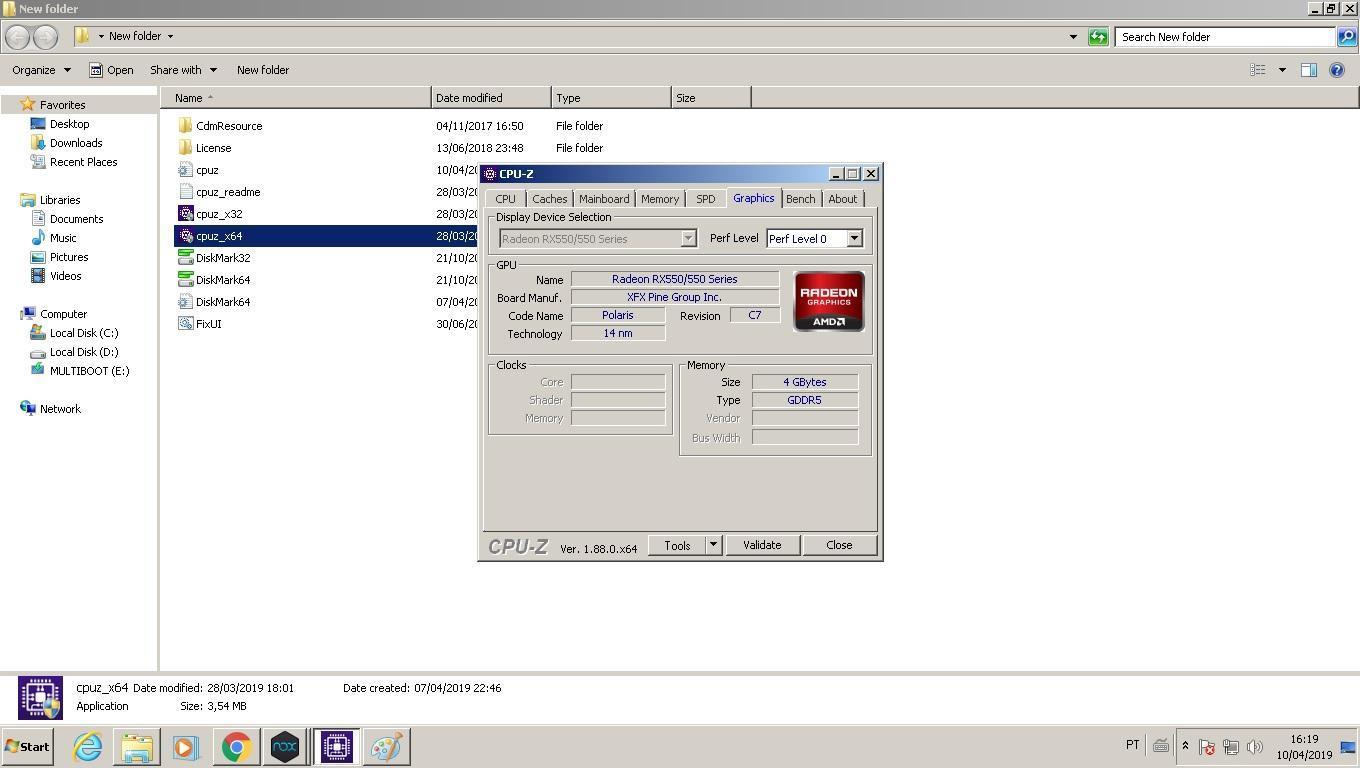Open the Share with dropdown
Viewport: 1360px width, 768px height.
183,70
